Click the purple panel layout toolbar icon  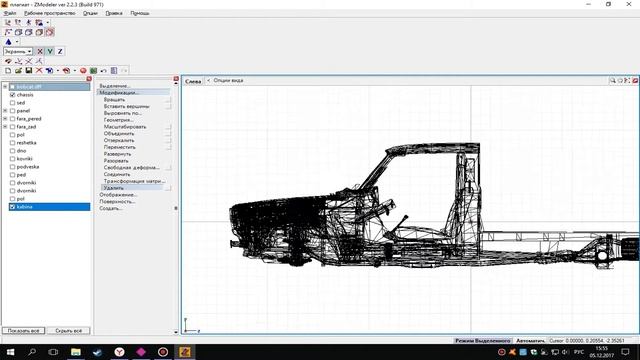coord(114,71)
